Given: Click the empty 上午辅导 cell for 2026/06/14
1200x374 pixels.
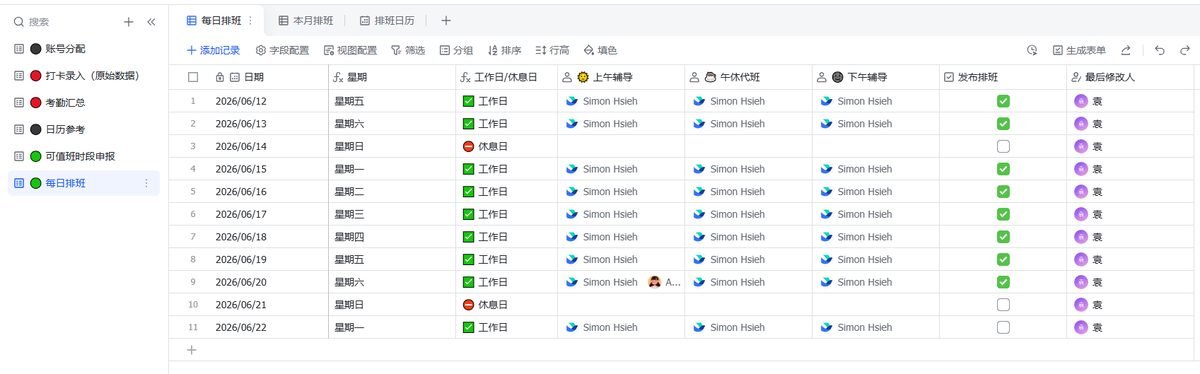Looking at the screenshot, I should tap(621, 146).
